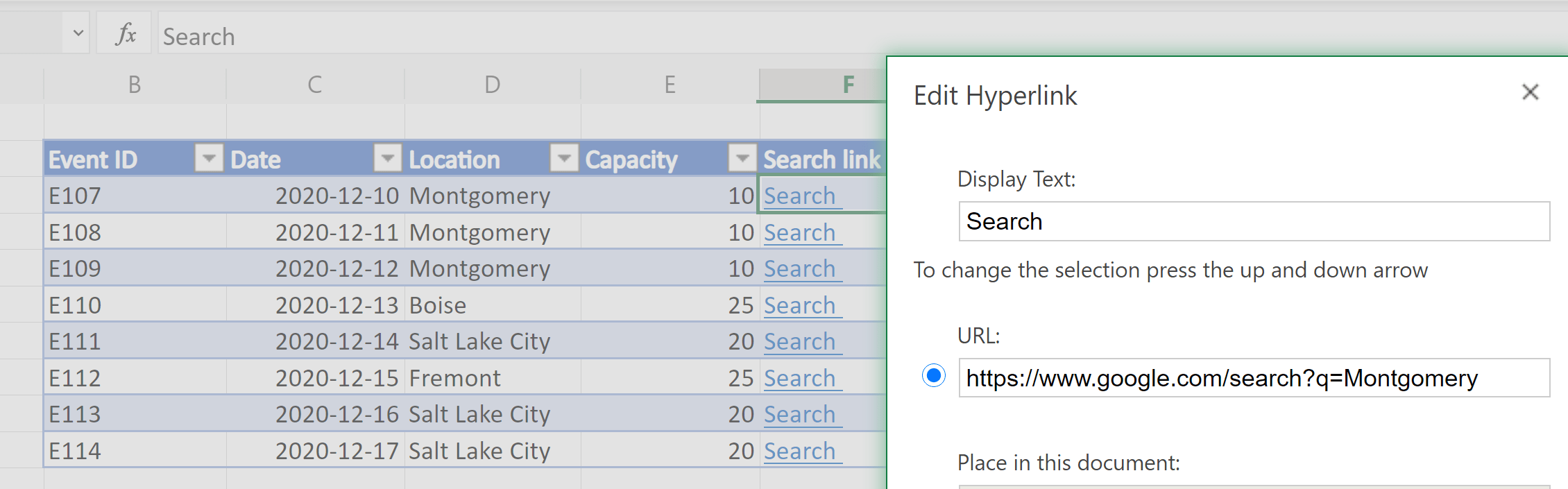Open the Search link in row E113

800,414
